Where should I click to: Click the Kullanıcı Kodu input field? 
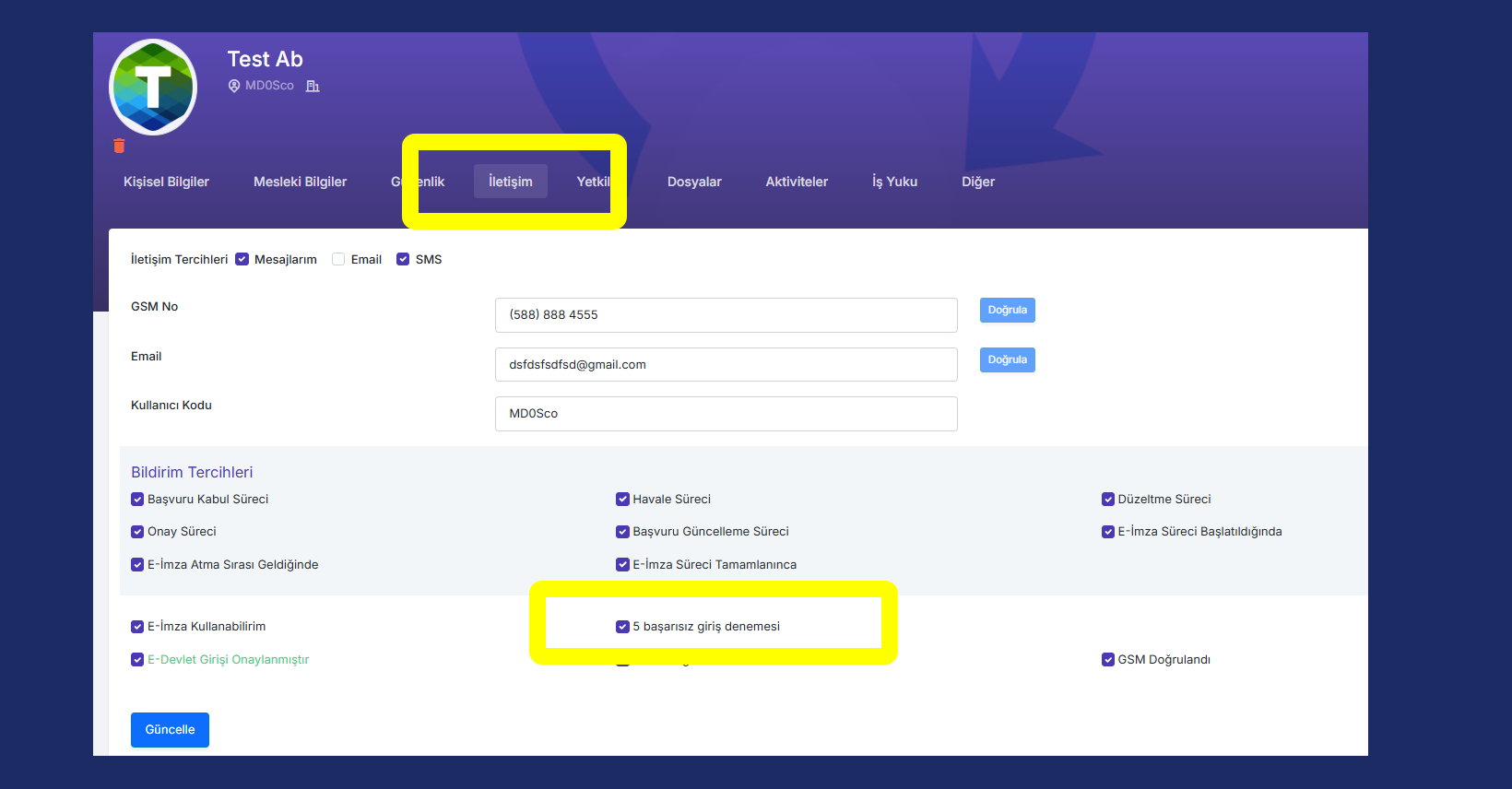pos(726,414)
